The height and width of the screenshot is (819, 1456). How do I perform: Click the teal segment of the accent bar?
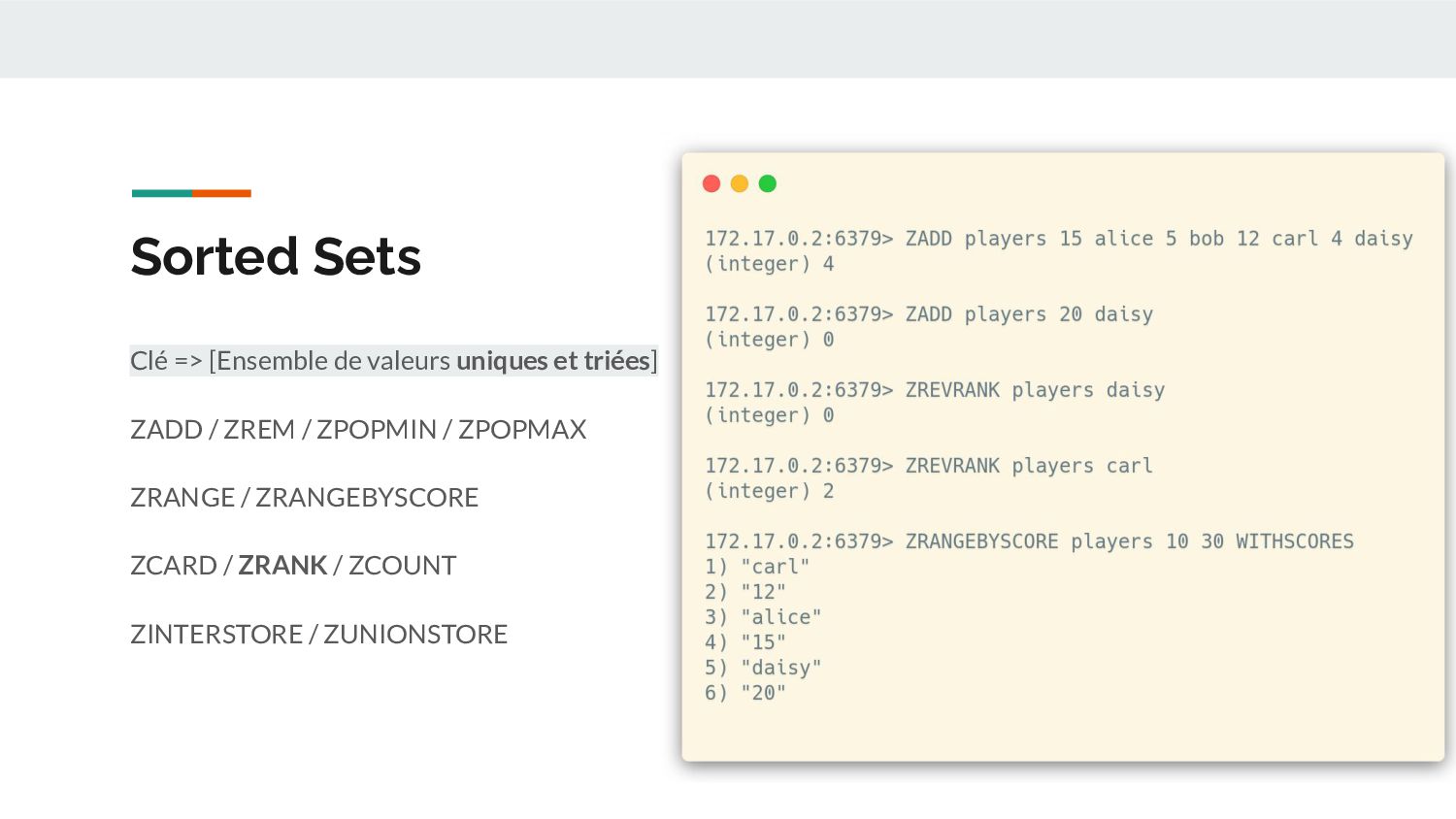coord(162,193)
